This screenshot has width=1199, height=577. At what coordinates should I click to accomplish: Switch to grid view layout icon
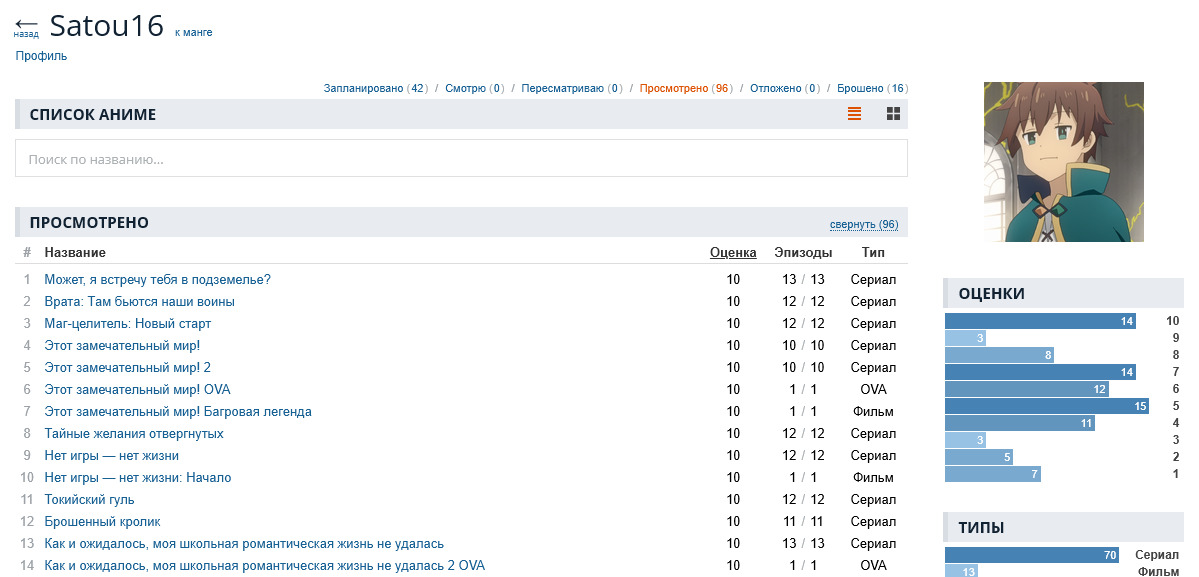pyautogui.click(x=893, y=114)
